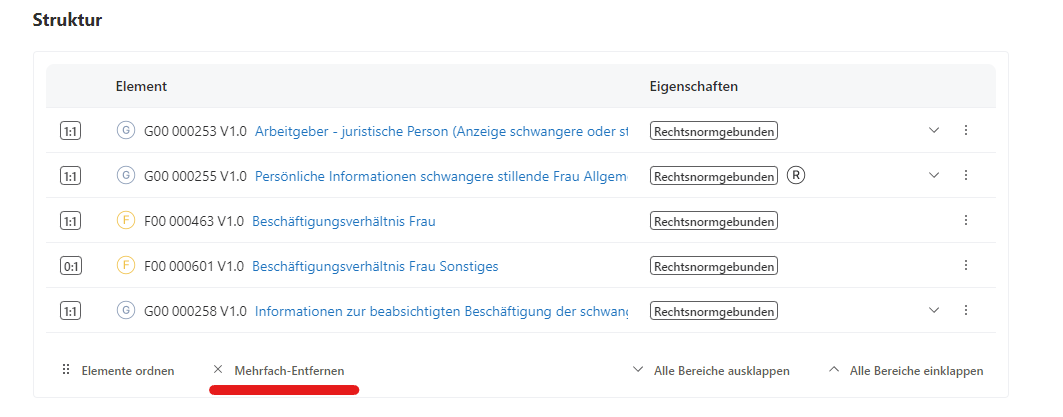The height and width of the screenshot is (417, 1063).
Task: Open three-dot menu for Beschäftigungsverhältnis Frau Sonstiges
Action: coord(966,266)
